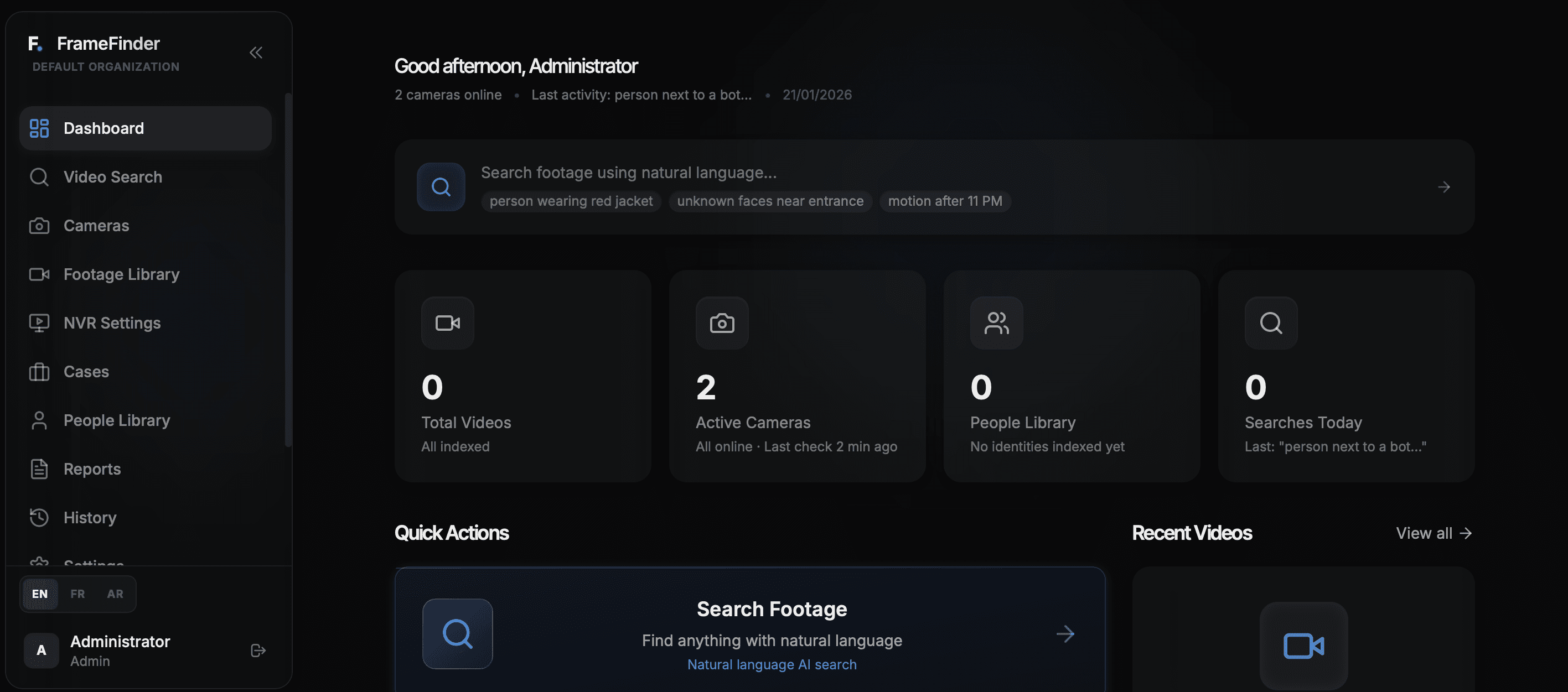Click the search submit arrow

[x=1445, y=186]
